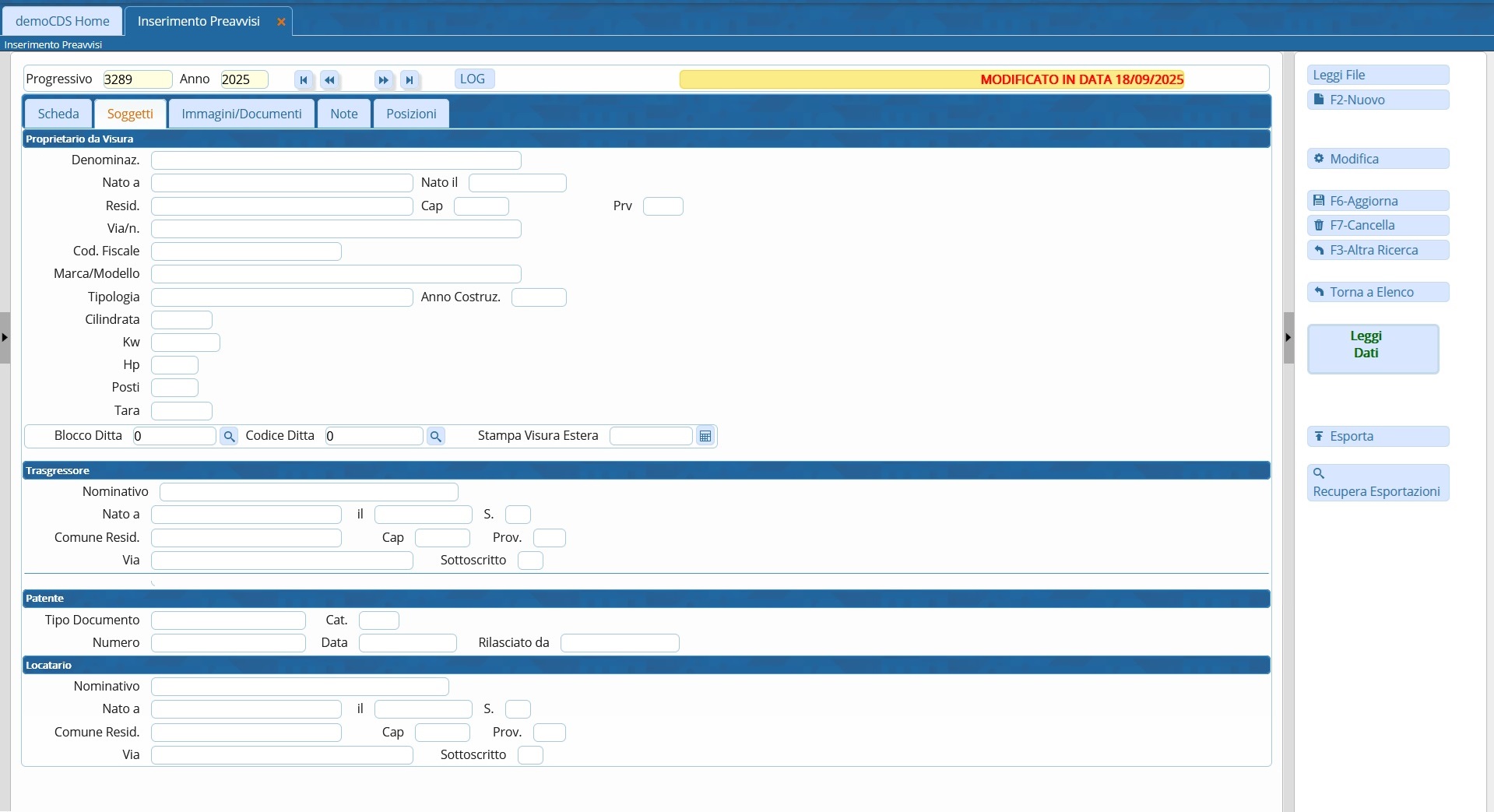Focus the Hp field
The width and height of the screenshot is (1494, 812).
click(x=174, y=365)
